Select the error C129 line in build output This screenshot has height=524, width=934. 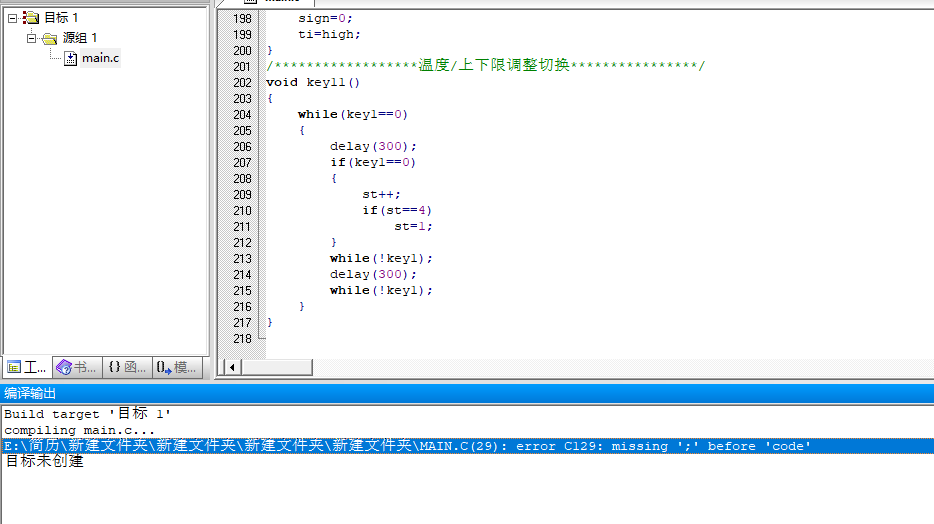click(x=407, y=446)
